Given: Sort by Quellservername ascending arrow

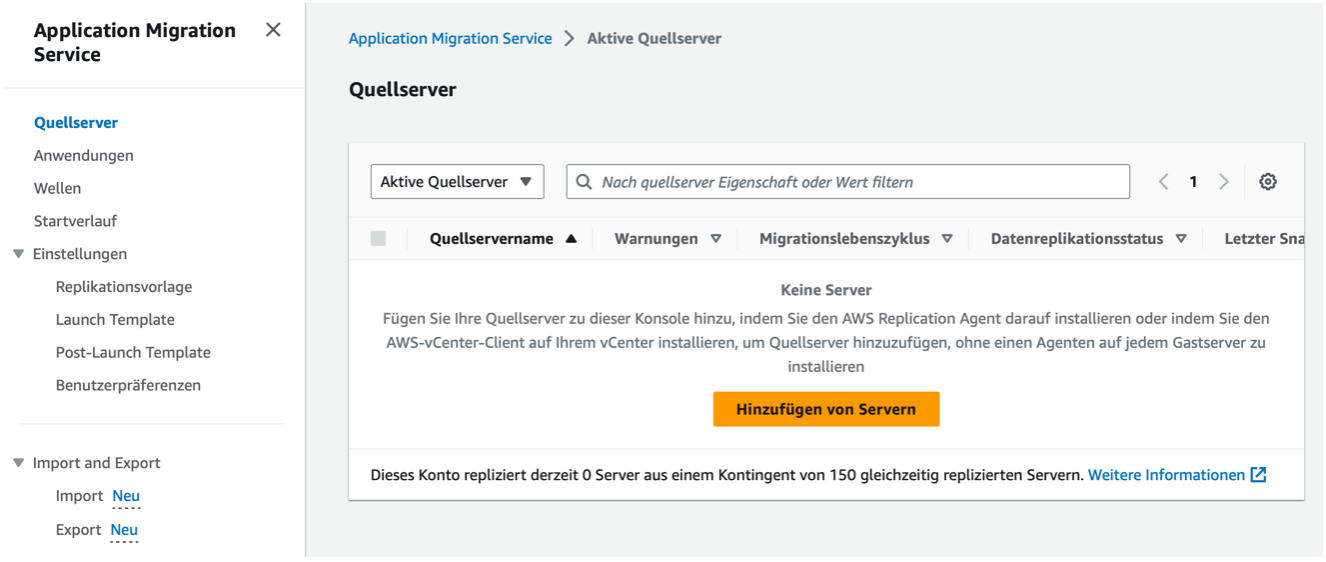Looking at the screenshot, I should (571, 239).
